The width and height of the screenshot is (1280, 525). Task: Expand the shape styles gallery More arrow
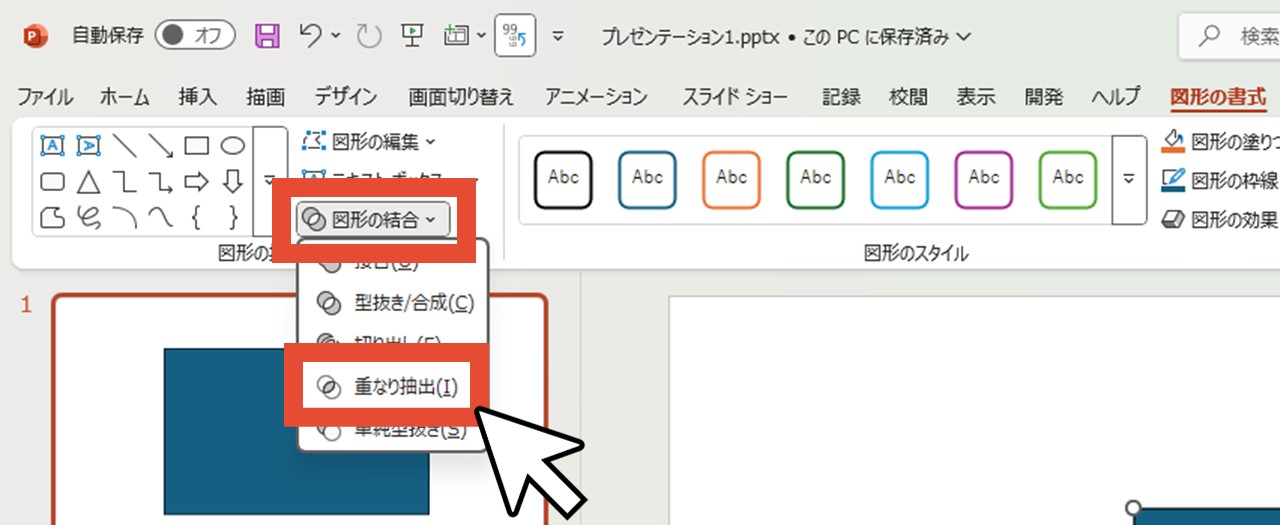pos(1129,179)
